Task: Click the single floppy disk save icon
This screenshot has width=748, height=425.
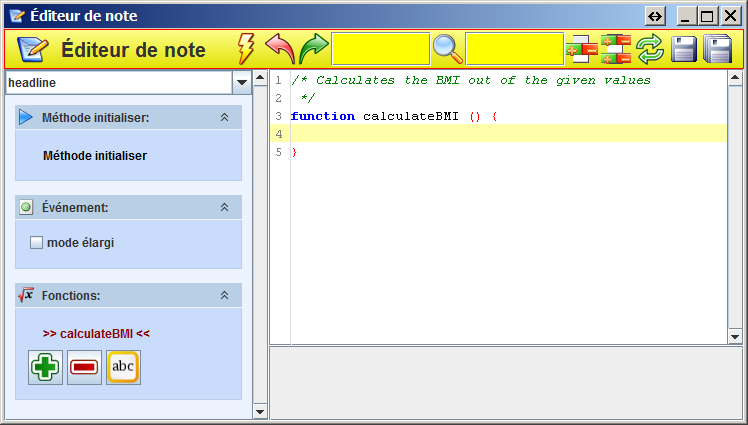Action: [x=684, y=49]
